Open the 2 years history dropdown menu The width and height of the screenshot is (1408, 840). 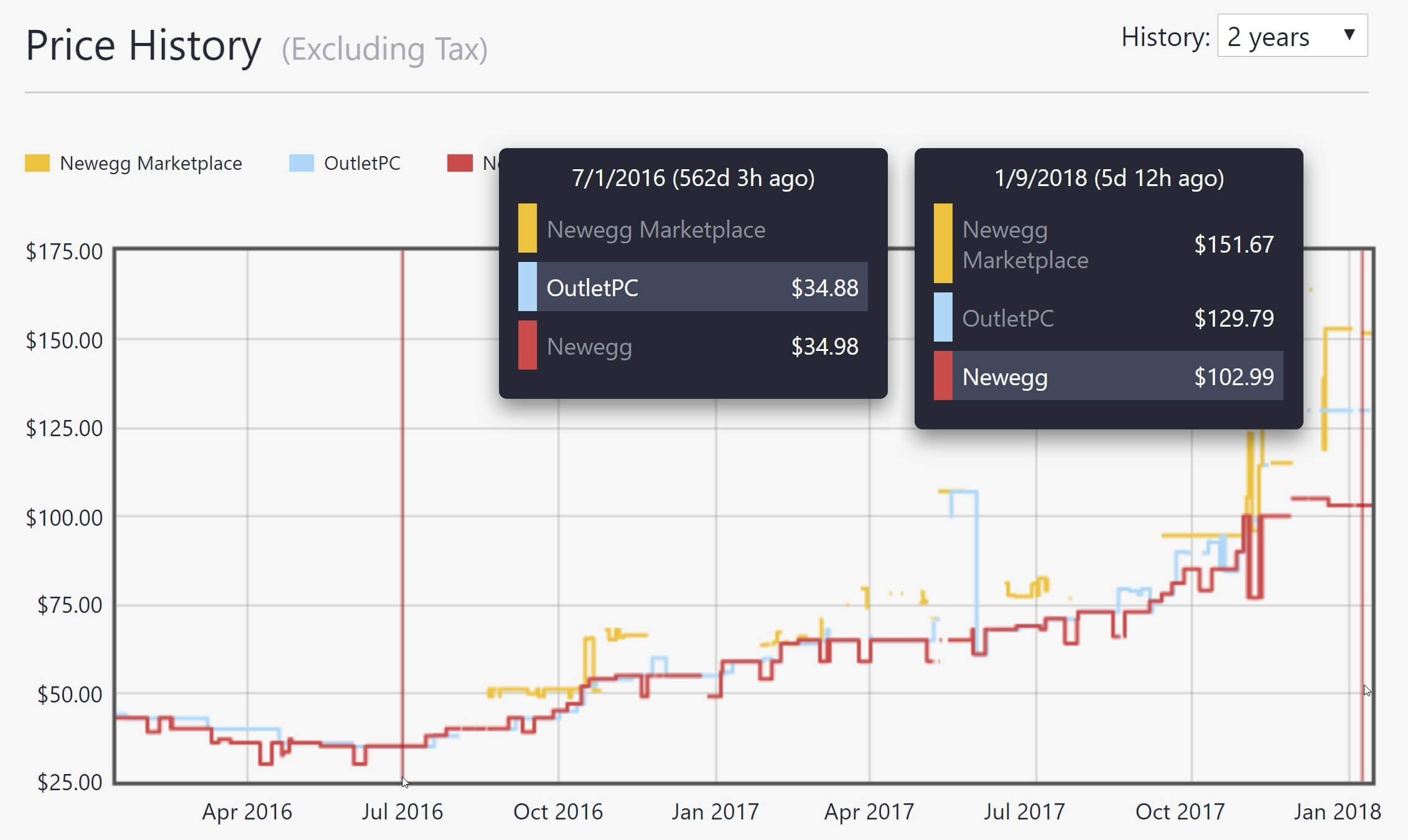click(x=1291, y=37)
